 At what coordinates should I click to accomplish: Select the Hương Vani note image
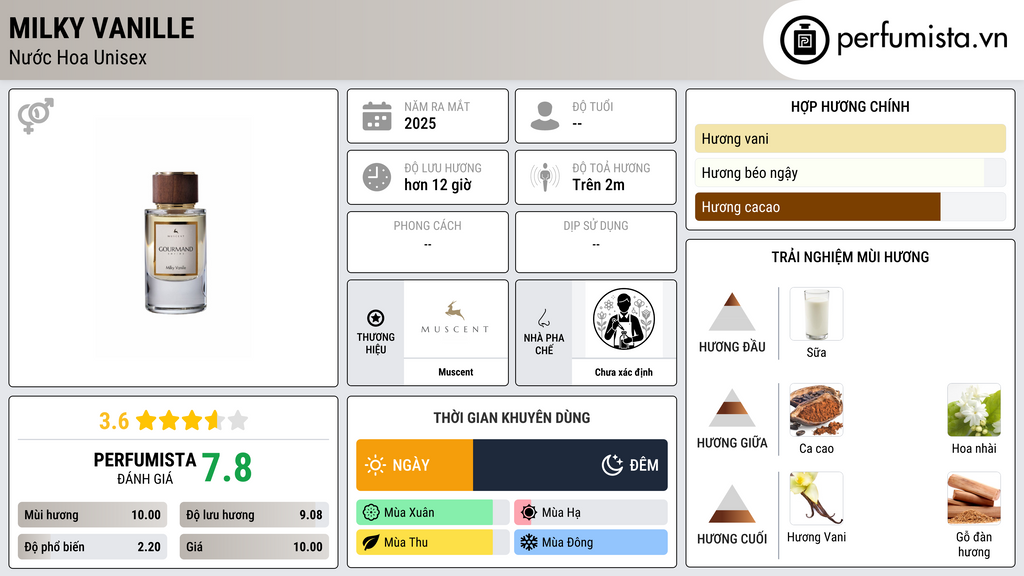pos(816,498)
